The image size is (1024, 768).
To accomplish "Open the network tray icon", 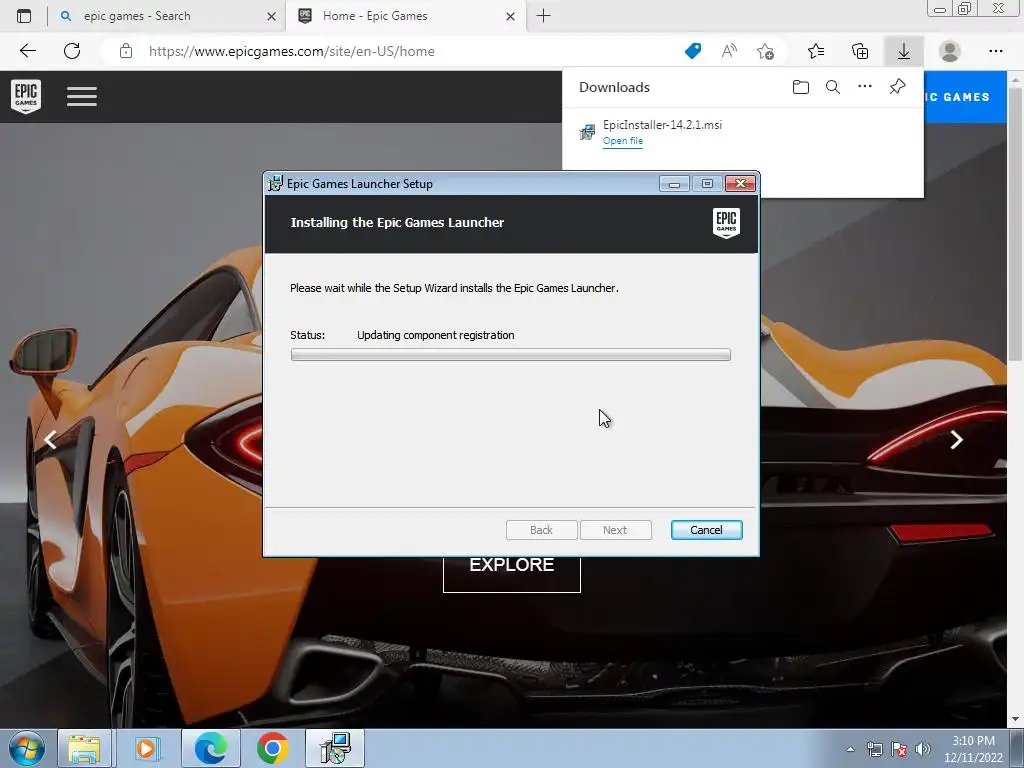I will coord(874,749).
